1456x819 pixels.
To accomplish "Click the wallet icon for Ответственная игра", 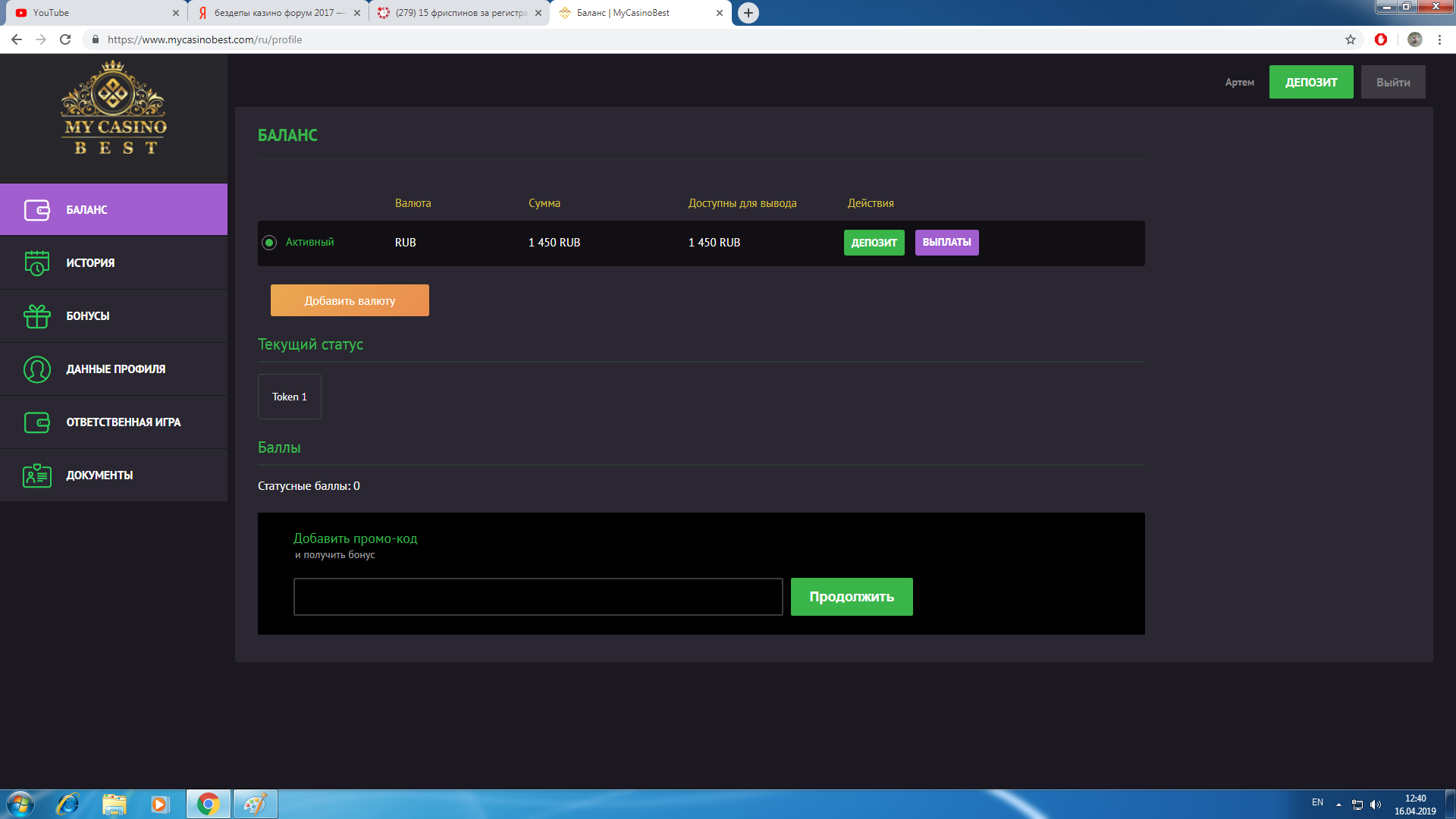I will [x=36, y=422].
